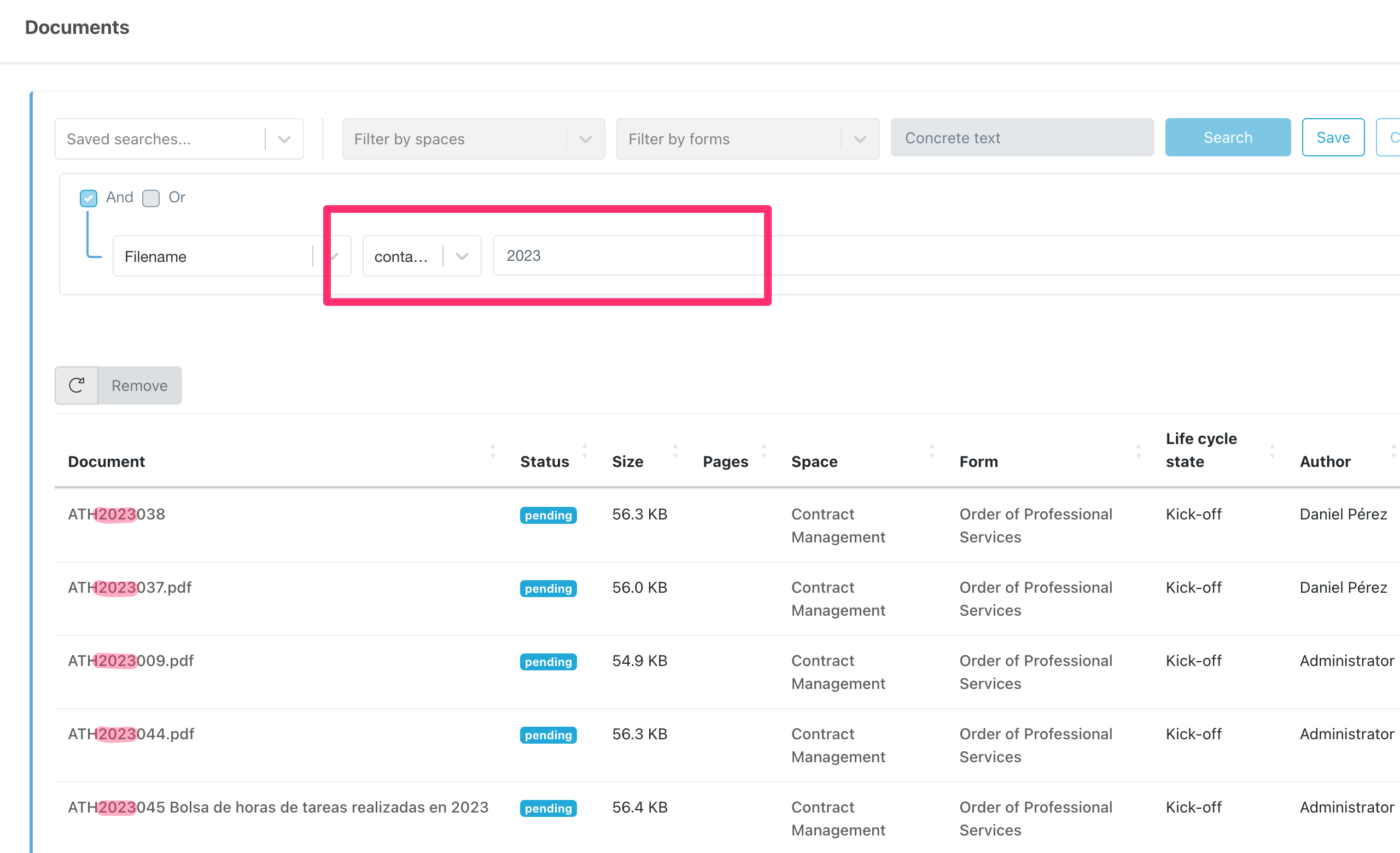1400x853 pixels.
Task: Click the Space column sort icon
Action: coord(932,452)
